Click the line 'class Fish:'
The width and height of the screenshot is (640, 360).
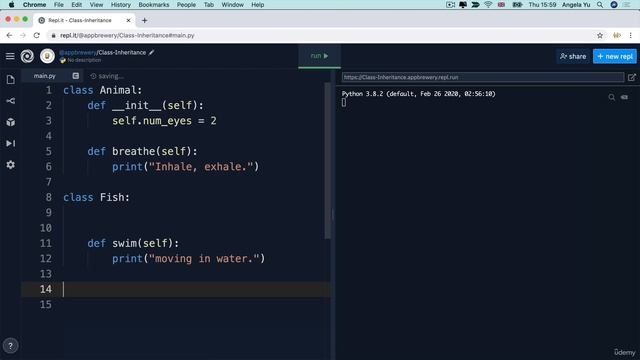tap(96, 198)
